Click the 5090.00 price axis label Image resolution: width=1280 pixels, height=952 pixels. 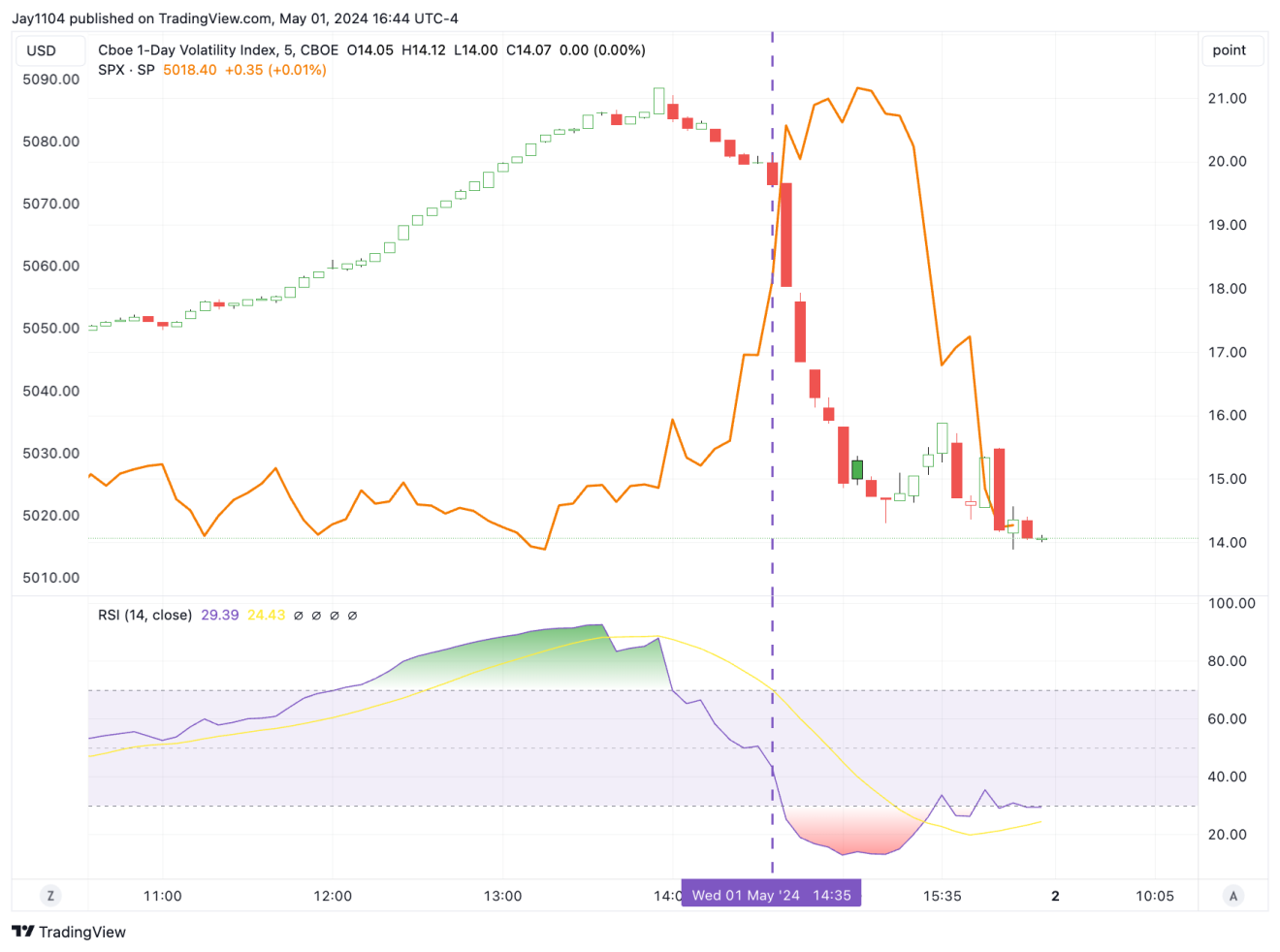[x=51, y=79]
